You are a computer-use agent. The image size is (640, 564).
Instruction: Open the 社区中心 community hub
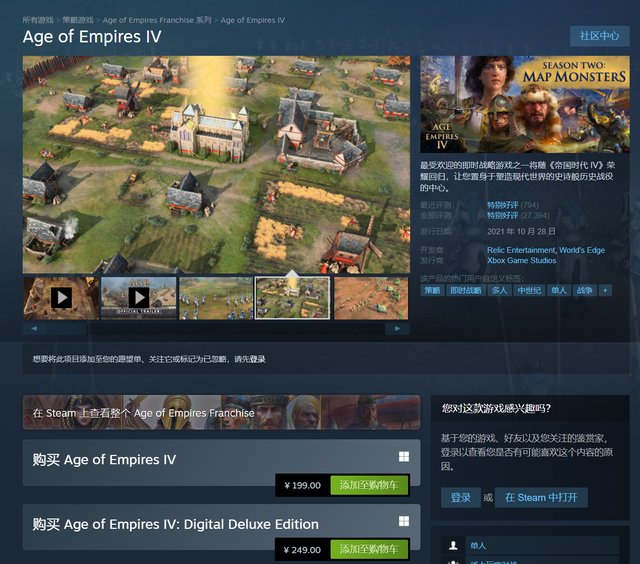pyautogui.click(x=600, y=36)
